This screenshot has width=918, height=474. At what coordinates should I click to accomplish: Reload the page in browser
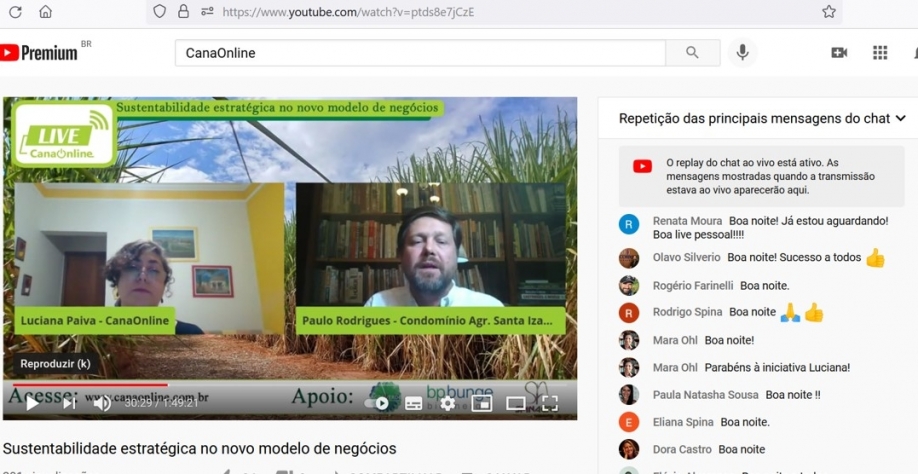pyautogui.click(x=15, y=12)
